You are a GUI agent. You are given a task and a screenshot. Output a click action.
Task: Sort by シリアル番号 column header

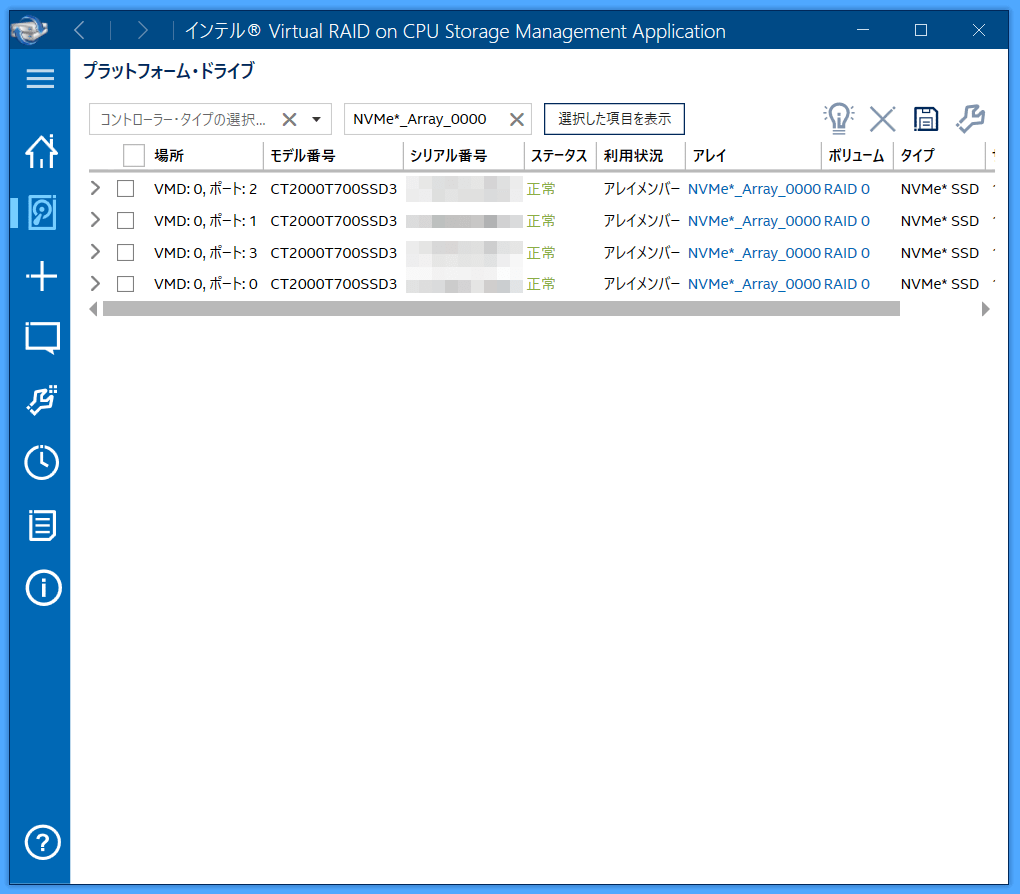[448, 156]
